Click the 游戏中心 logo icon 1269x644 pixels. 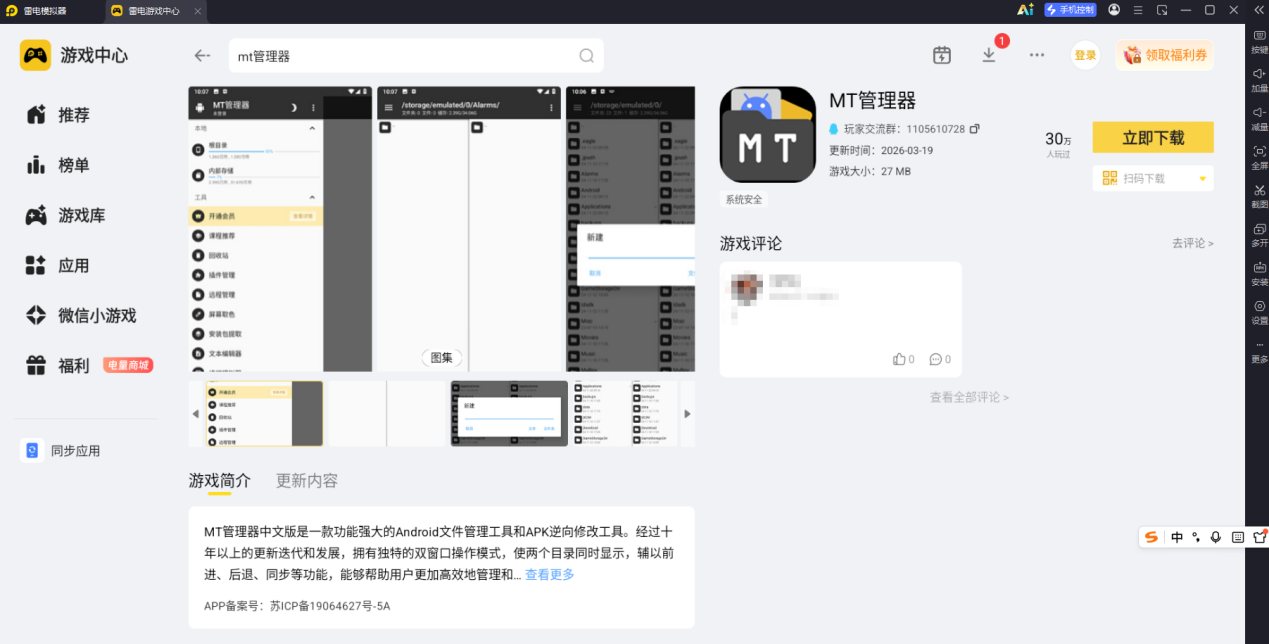[x=35, y=55]
